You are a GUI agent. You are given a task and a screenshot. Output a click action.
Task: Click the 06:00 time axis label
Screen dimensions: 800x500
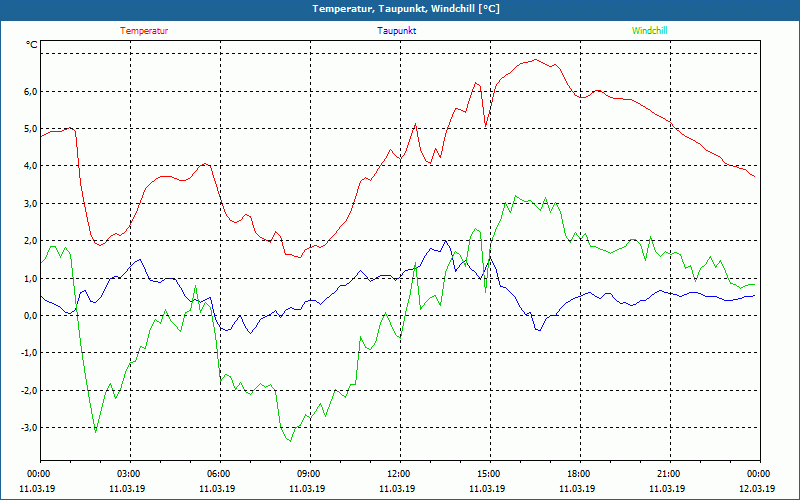[220, 474]
